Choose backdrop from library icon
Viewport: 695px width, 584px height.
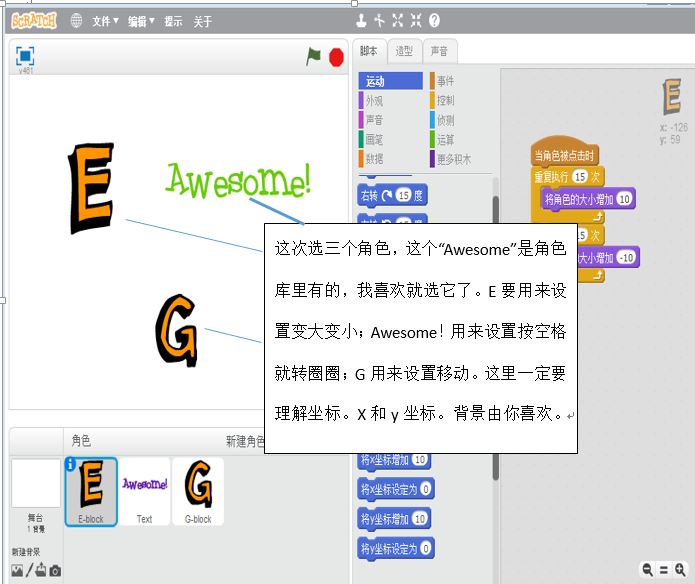point(17,571)
